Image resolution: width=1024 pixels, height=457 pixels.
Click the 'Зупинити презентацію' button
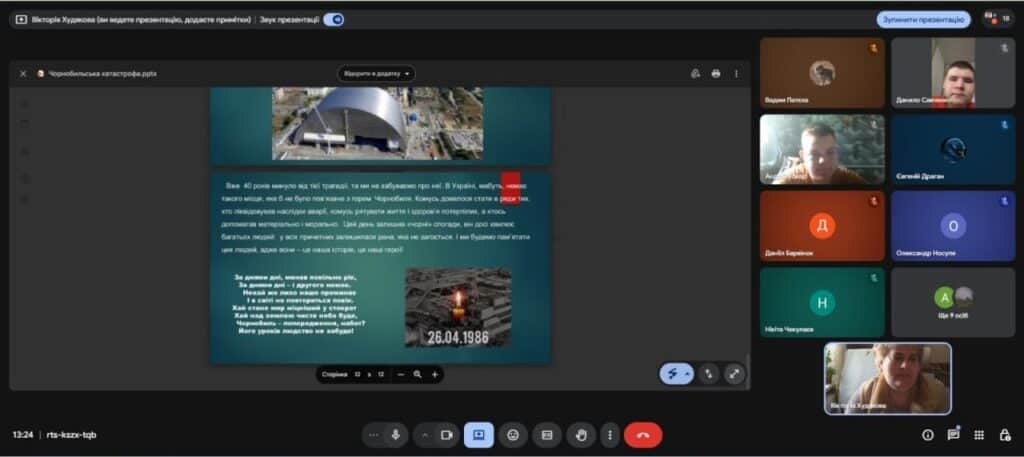pos(923,19)
